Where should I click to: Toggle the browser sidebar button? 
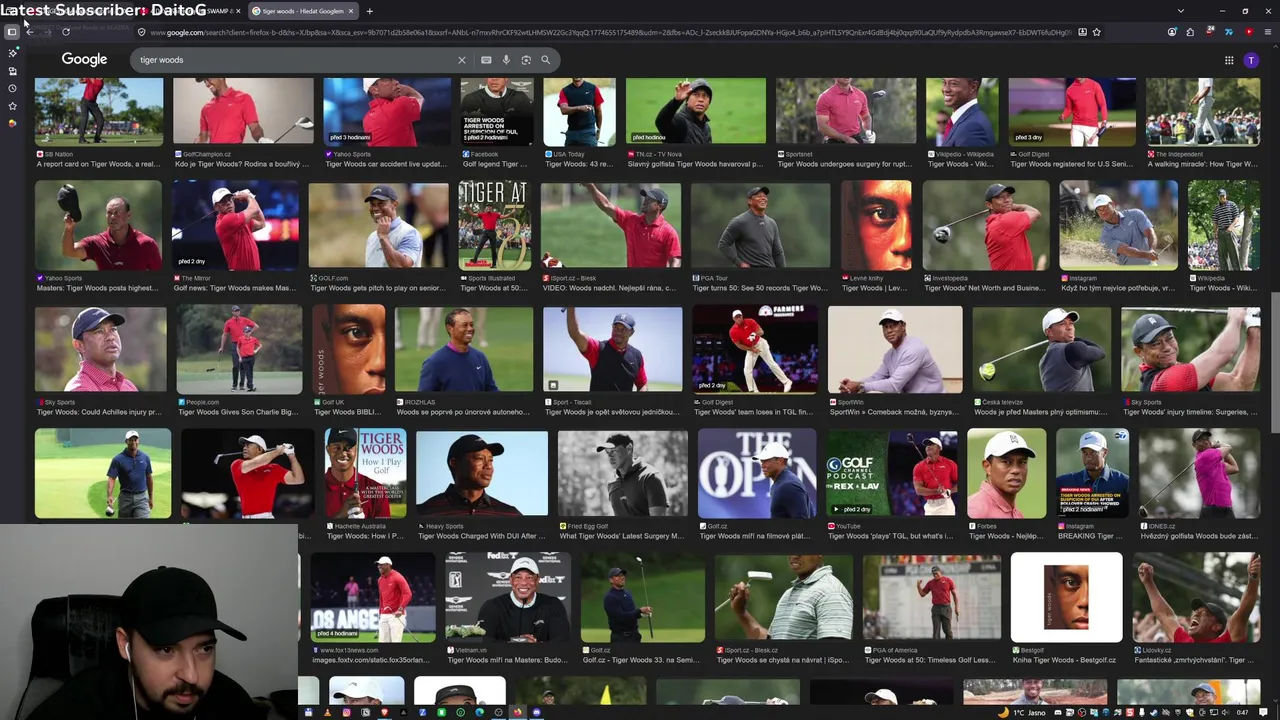[12, 32]
